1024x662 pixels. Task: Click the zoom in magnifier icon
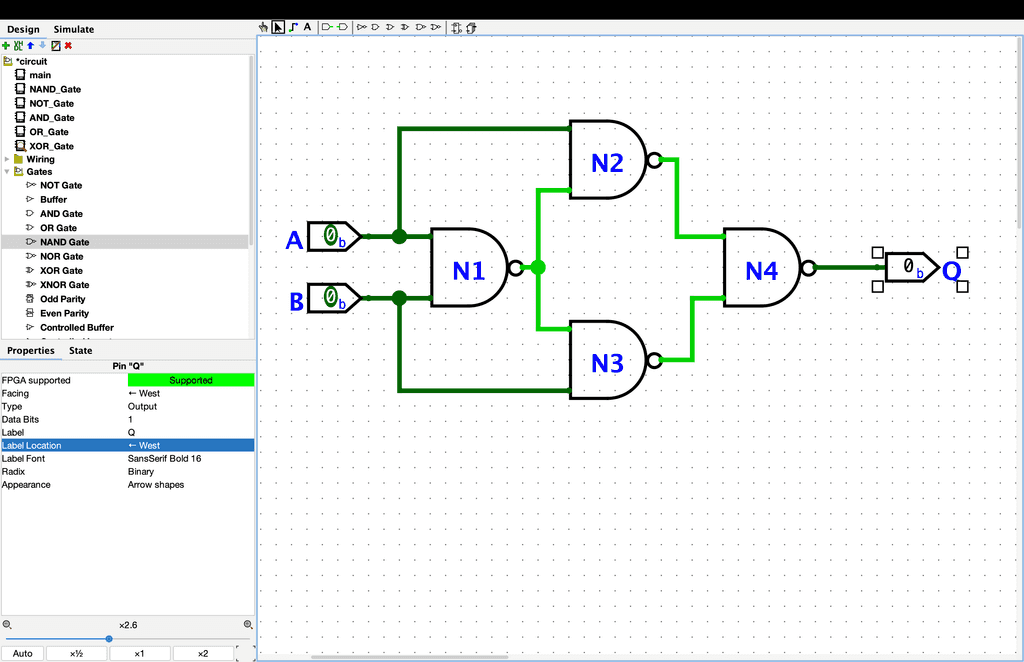(248, 624)
